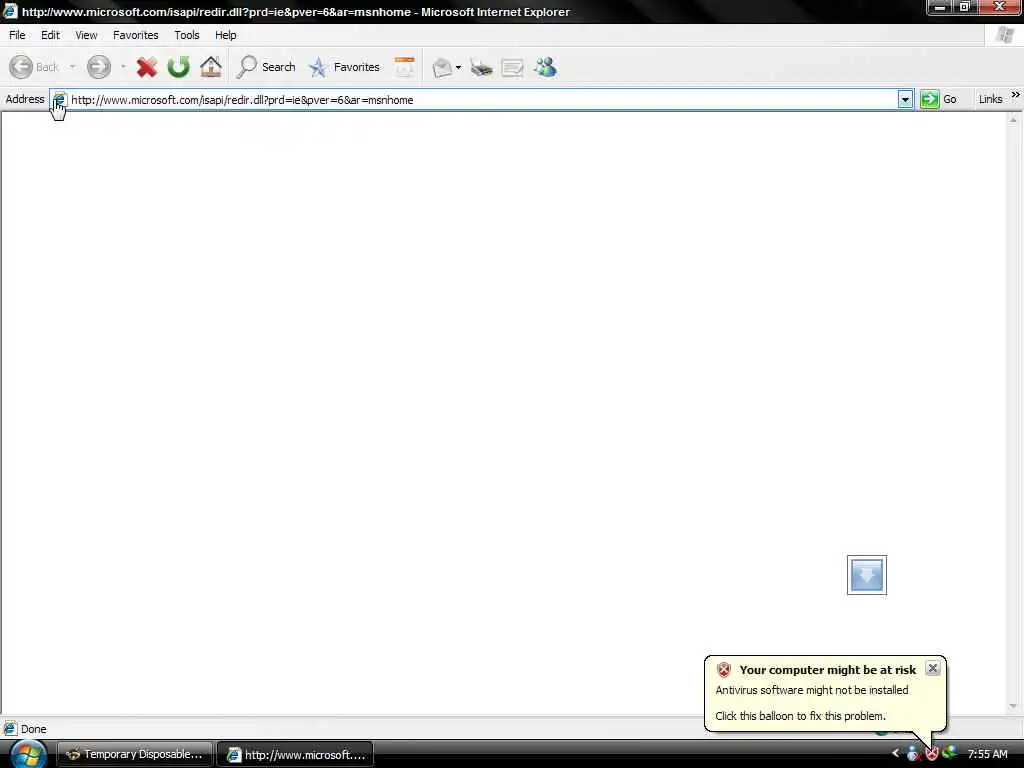Select the microsoft.com Internet Explorer taskbar button

coord(295,754)
